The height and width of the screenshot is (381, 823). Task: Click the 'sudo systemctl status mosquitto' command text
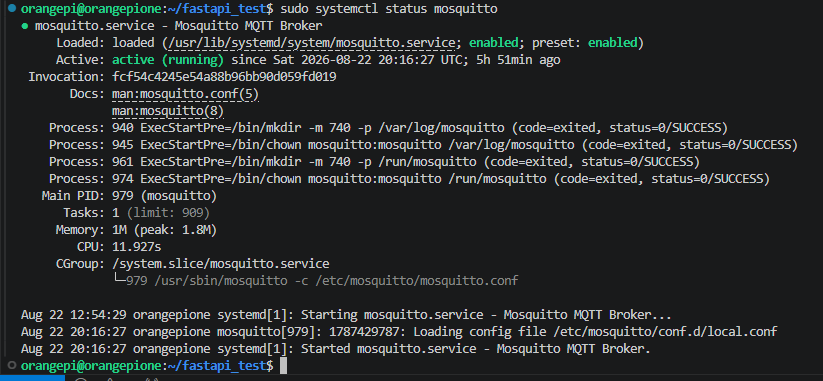coord(389,9)
